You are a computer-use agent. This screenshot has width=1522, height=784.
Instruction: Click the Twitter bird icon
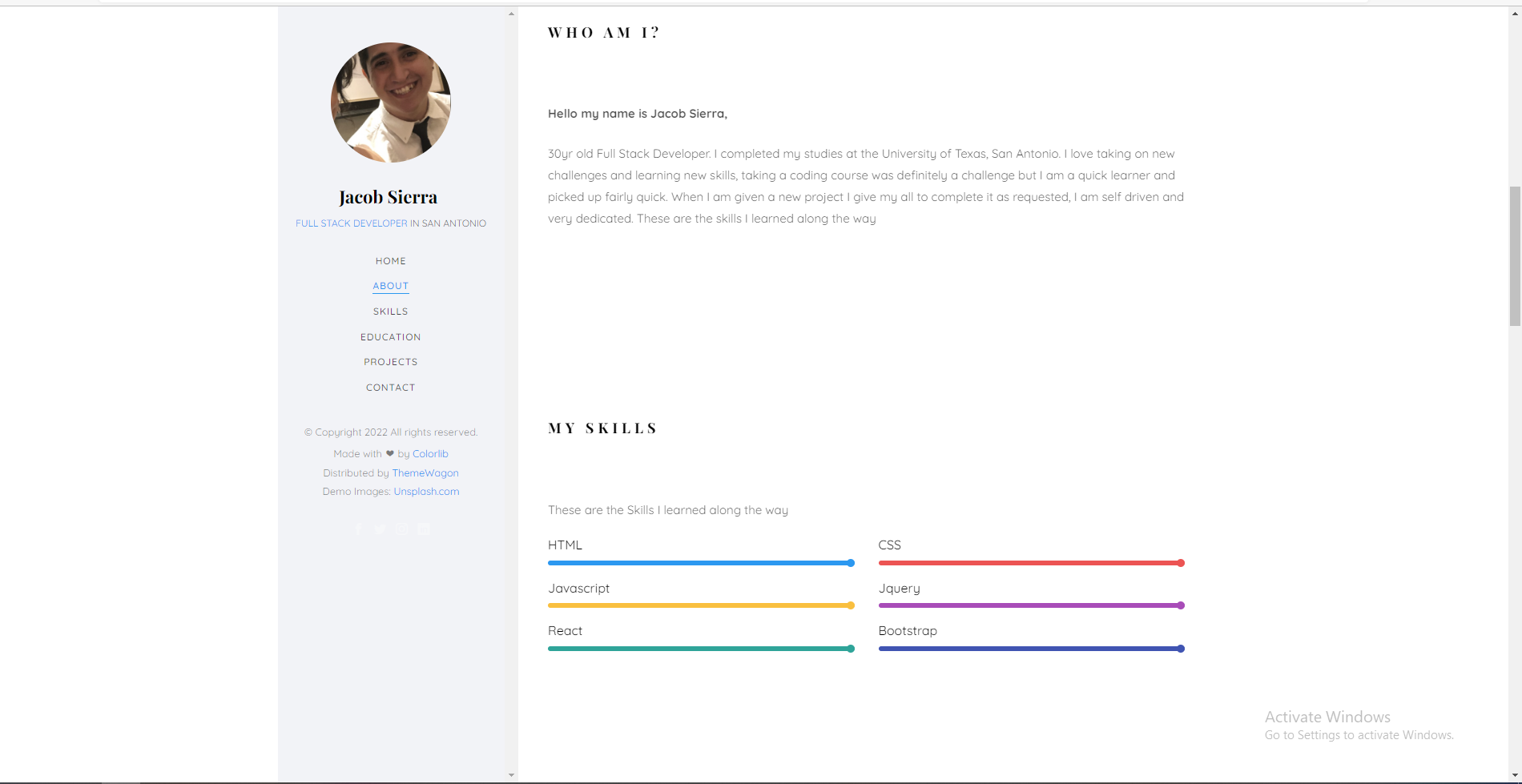[x=379, y=529]
